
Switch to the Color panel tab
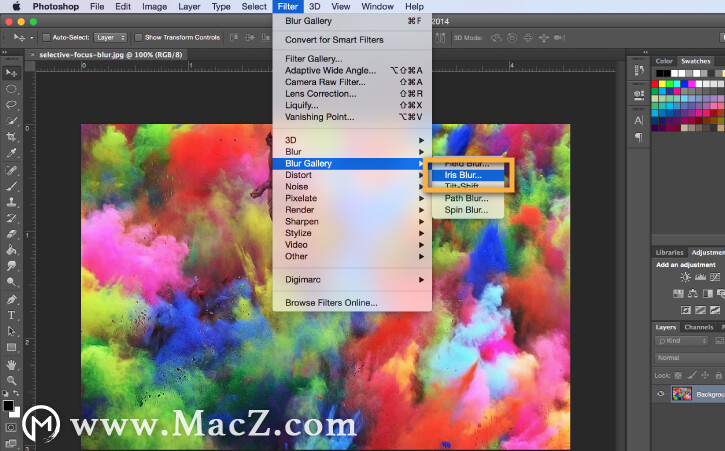point(664,61)
